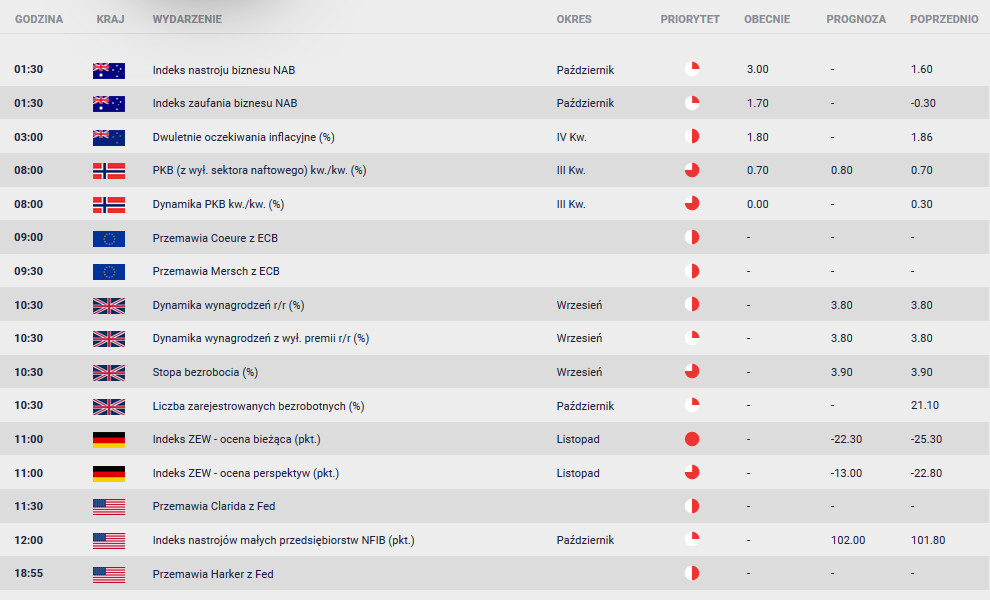Click UK flag for Dynamika wynagrodzeń r/r
The image size is (990, 600).
click(x=109, y=306)
